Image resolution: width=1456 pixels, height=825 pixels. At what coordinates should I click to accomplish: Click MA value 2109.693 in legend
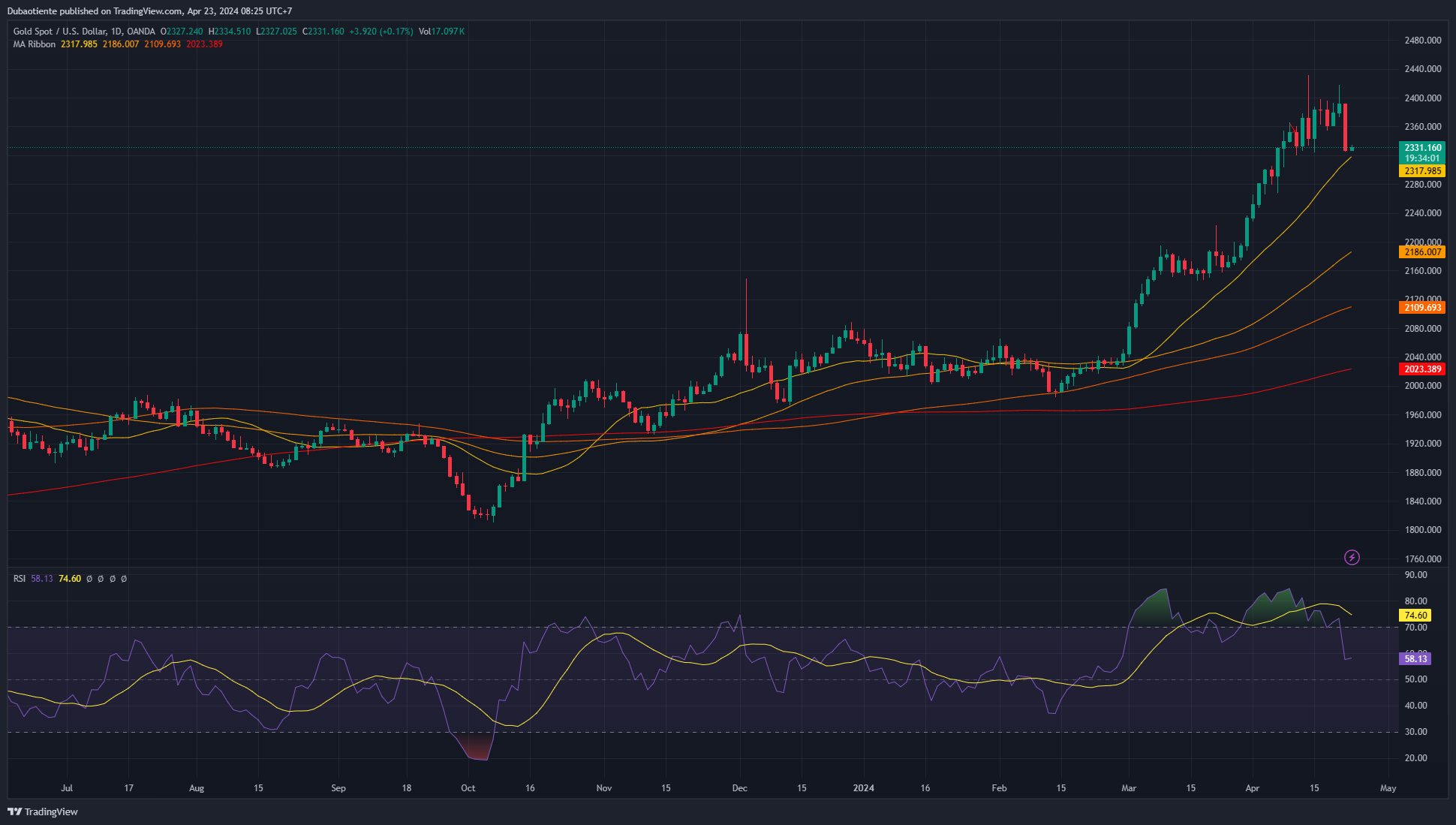coord(163,44)
